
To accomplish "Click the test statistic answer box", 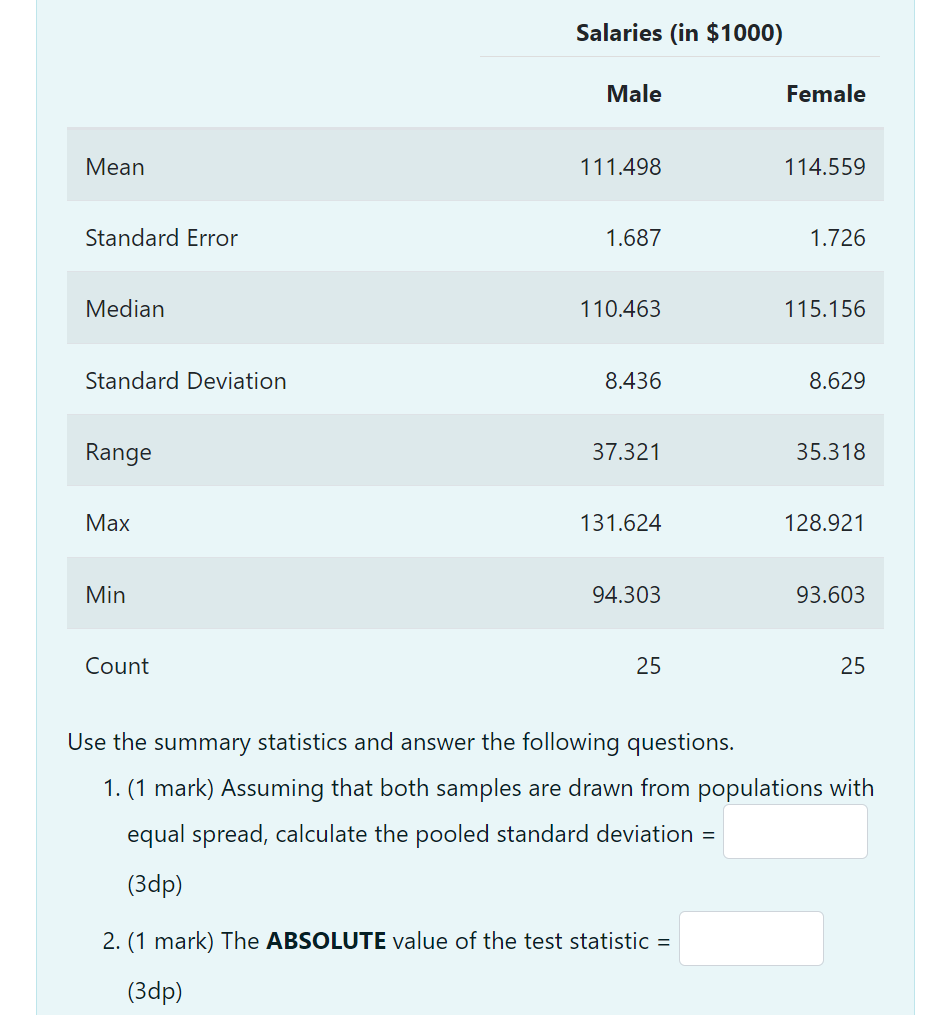I will point(751,938).
